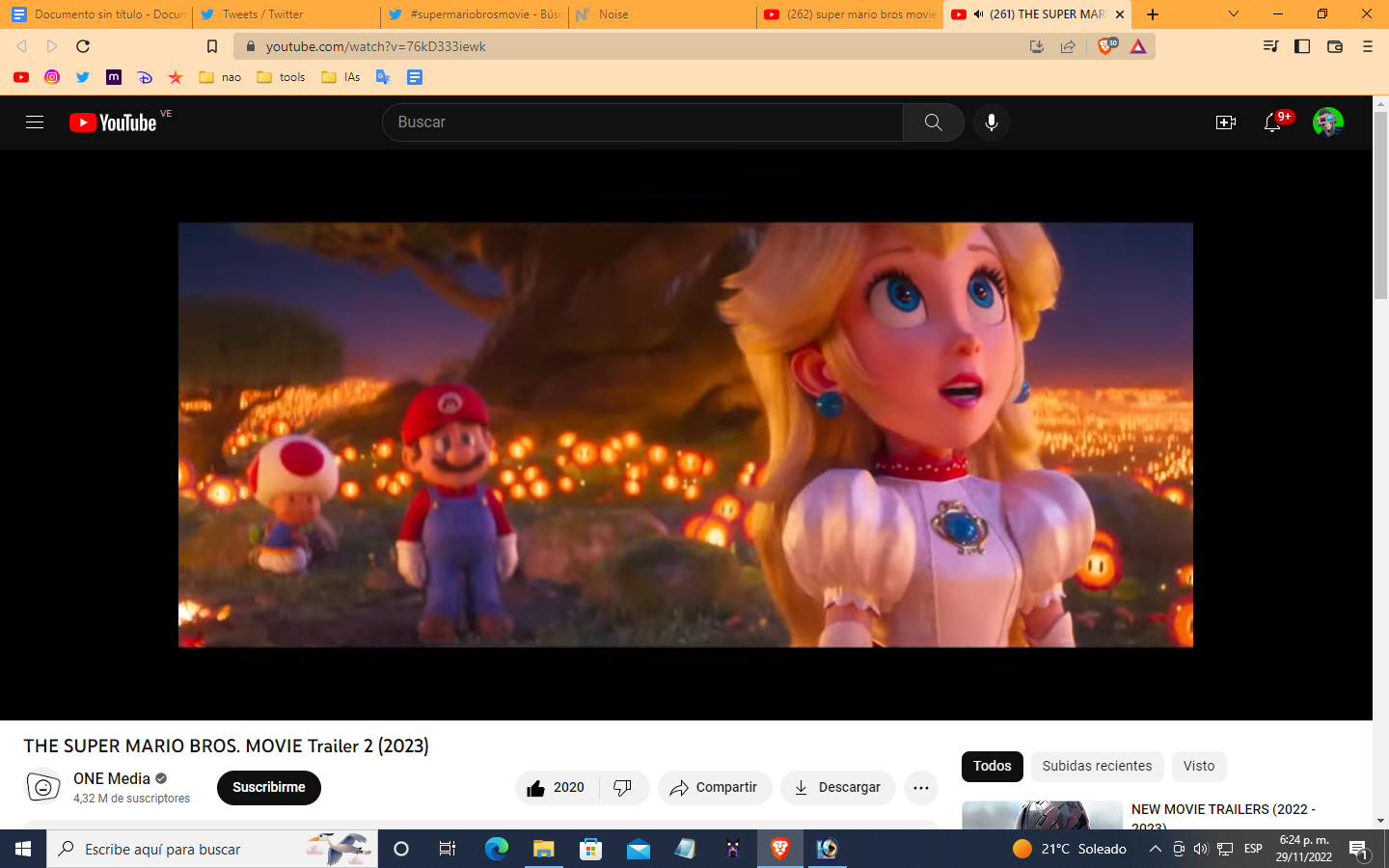The width and height of the screenshot is (1389, 868).
Task: Click the share page icon in the address bar
Action: [1068, 46]
